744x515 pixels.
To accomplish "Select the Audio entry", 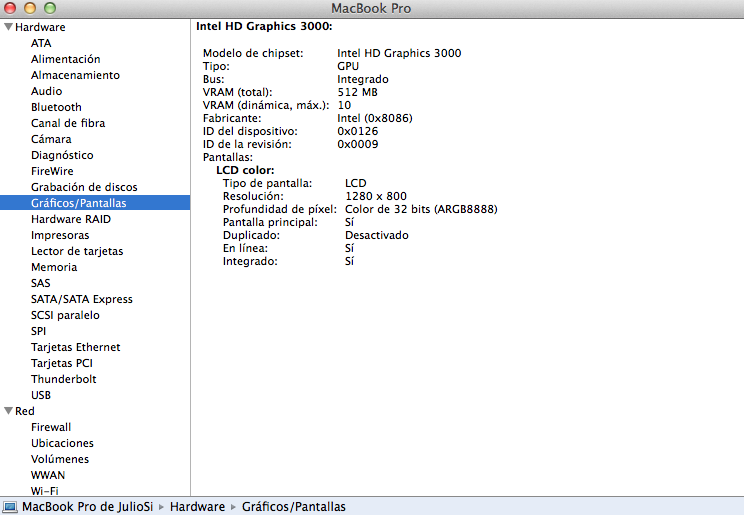I will [x=46, y=91].
